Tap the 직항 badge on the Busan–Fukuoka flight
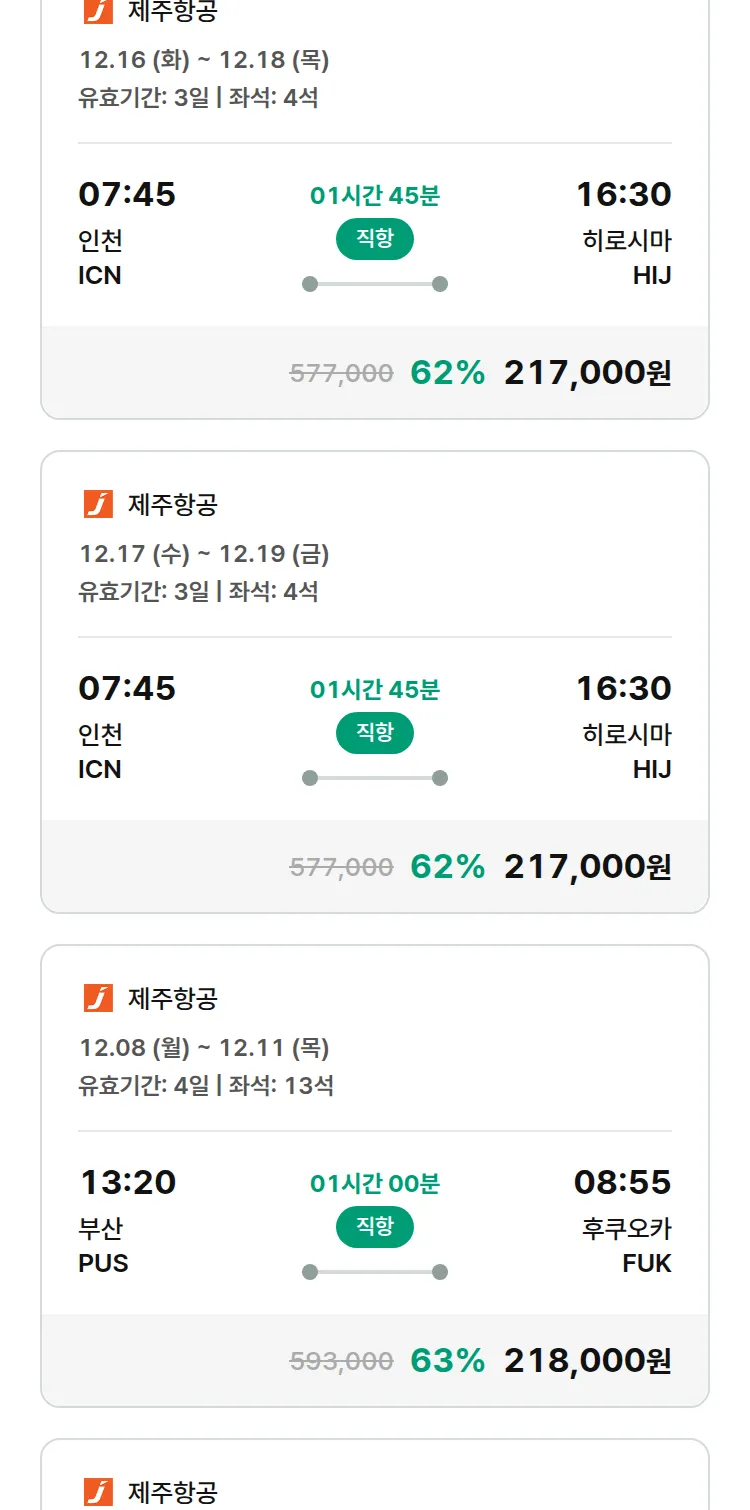The width and height of the screenshot is (750, 1510). [374, 1227]
